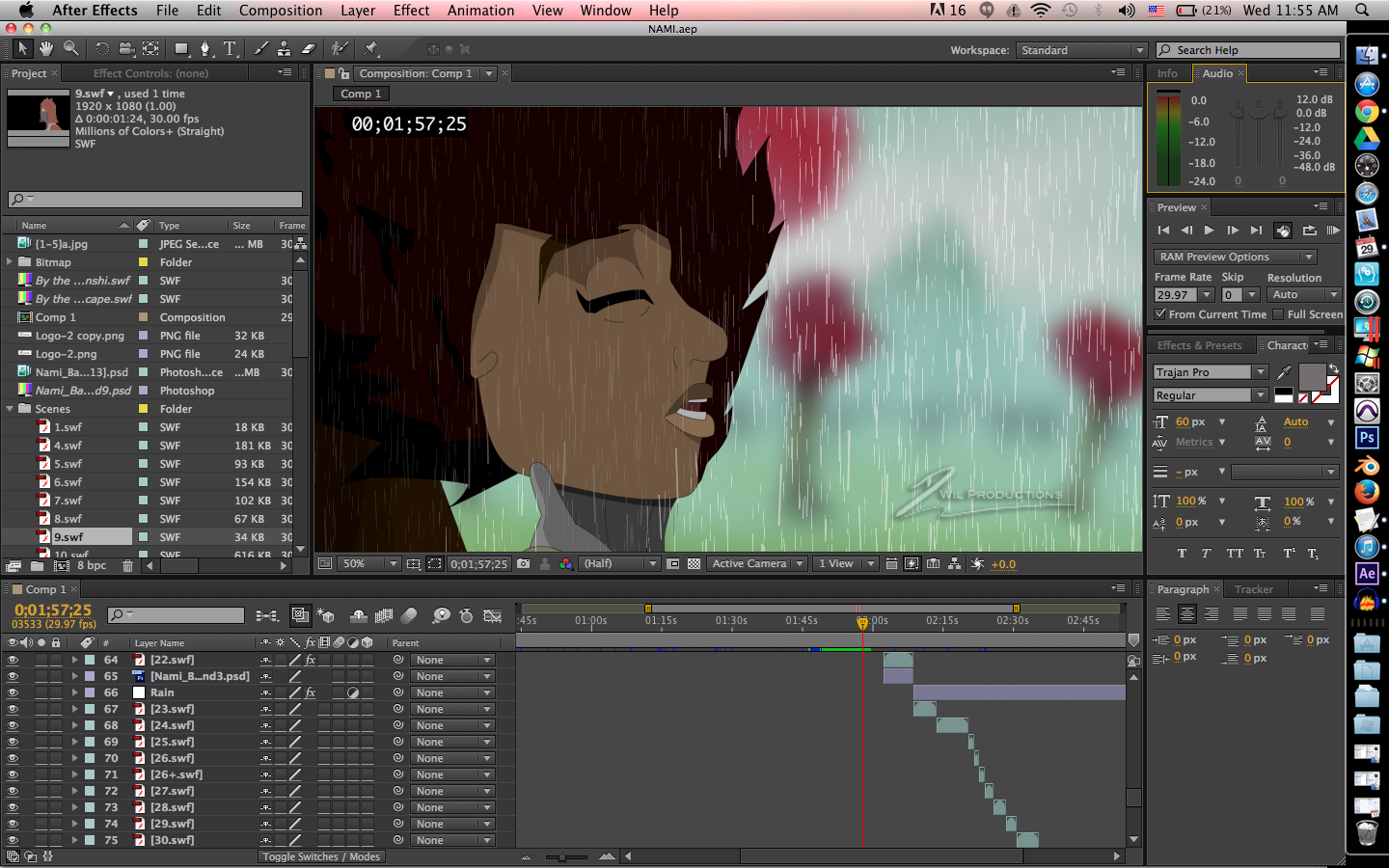Enable motion blur in timeline

tap(409, 615)
